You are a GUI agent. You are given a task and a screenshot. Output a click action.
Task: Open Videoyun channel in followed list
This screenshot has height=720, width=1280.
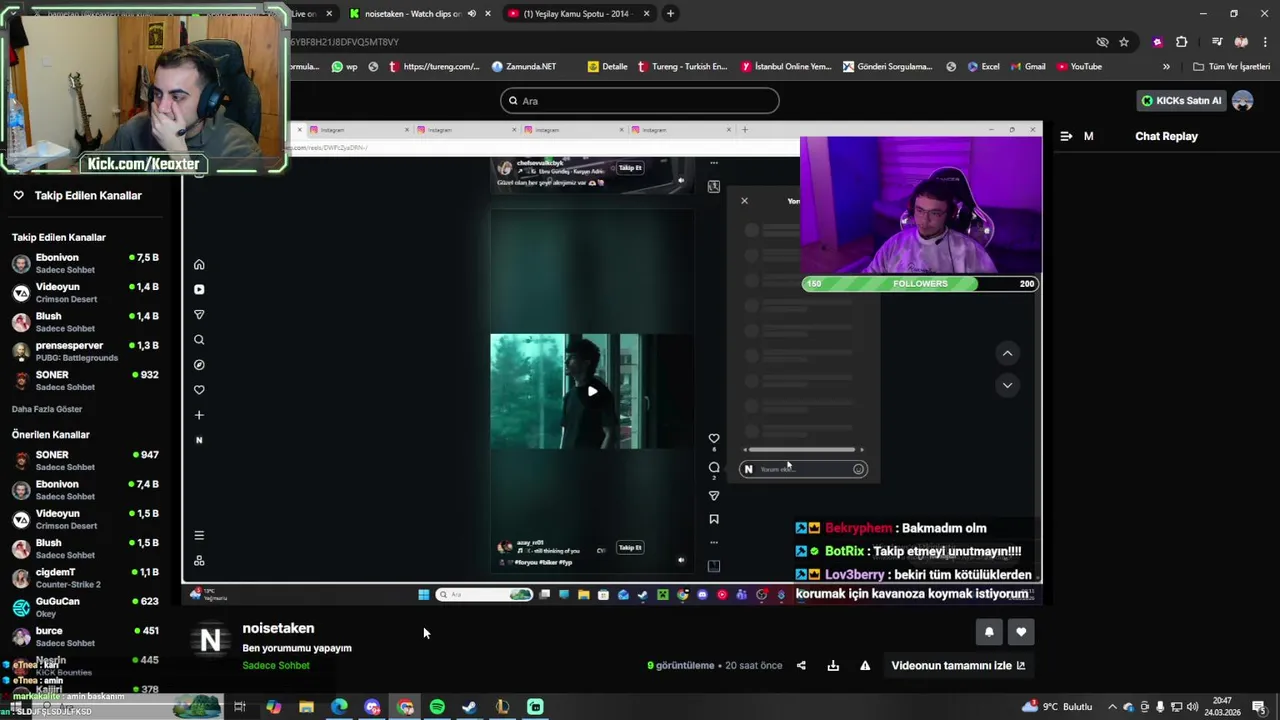tap(85, 292)
